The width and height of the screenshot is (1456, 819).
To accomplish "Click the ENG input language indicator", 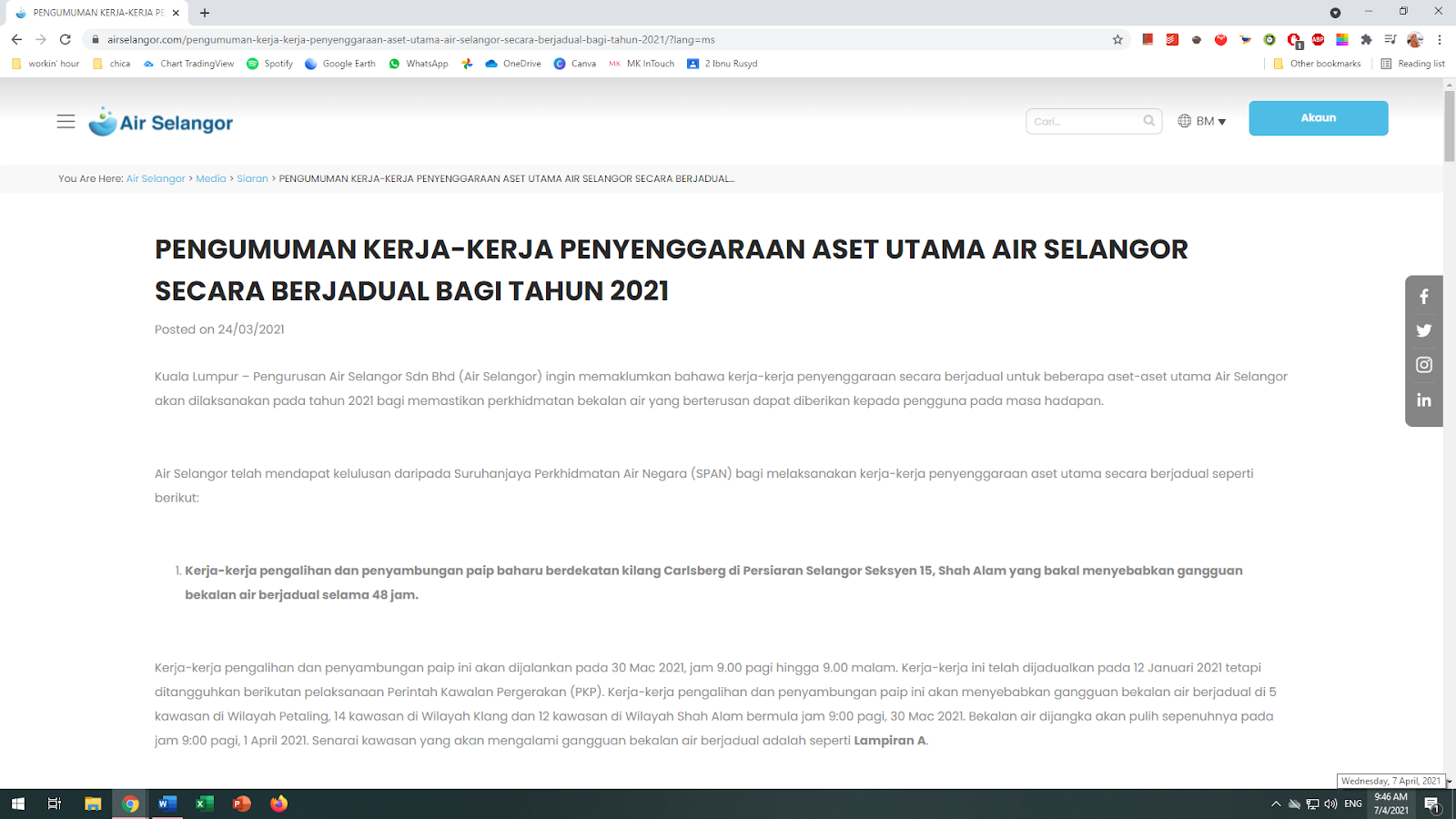I will pyautogui.click(x=1353, y=804).
